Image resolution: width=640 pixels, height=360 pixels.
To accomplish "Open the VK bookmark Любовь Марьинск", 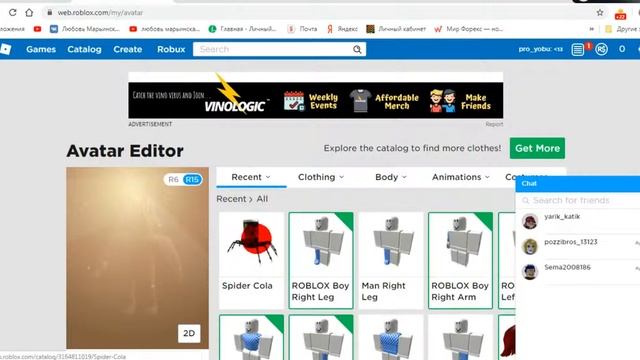I will click(85, 29).
